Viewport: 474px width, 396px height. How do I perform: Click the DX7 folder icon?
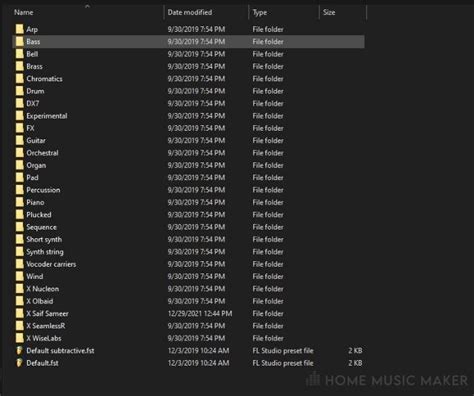click(20, 103)
